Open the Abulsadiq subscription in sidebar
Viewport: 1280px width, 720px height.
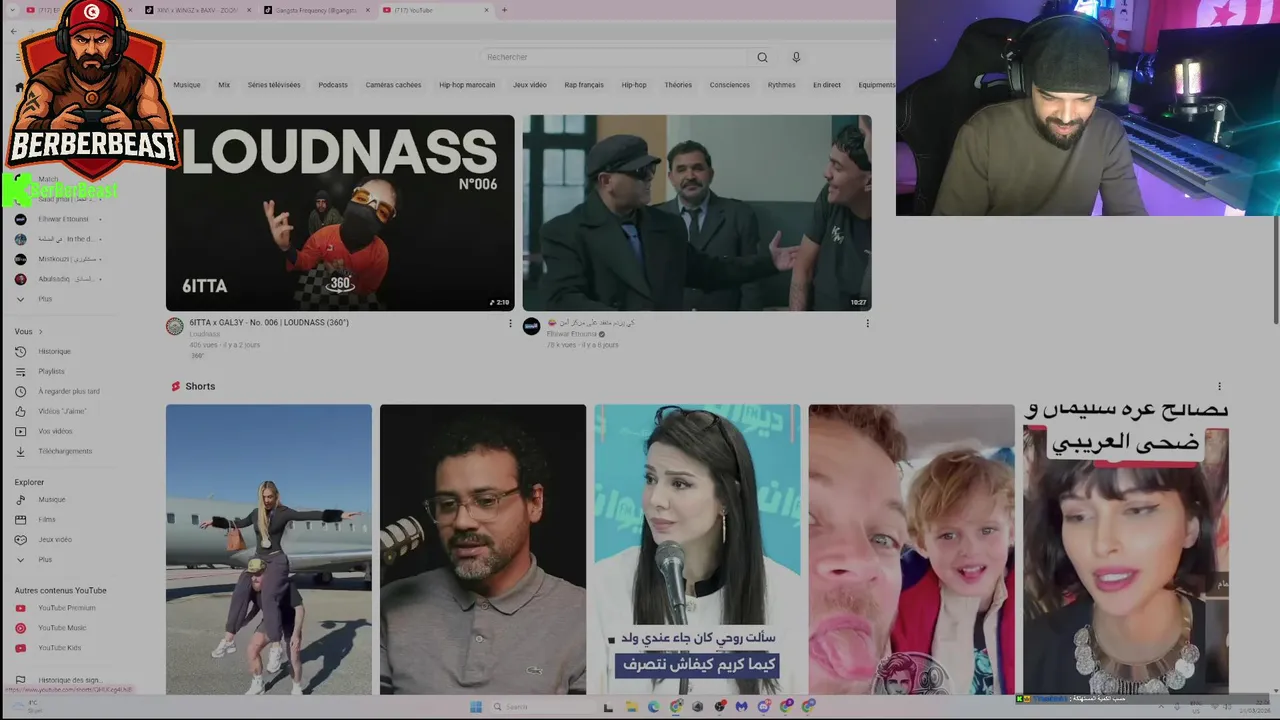(x=57, y=279)
